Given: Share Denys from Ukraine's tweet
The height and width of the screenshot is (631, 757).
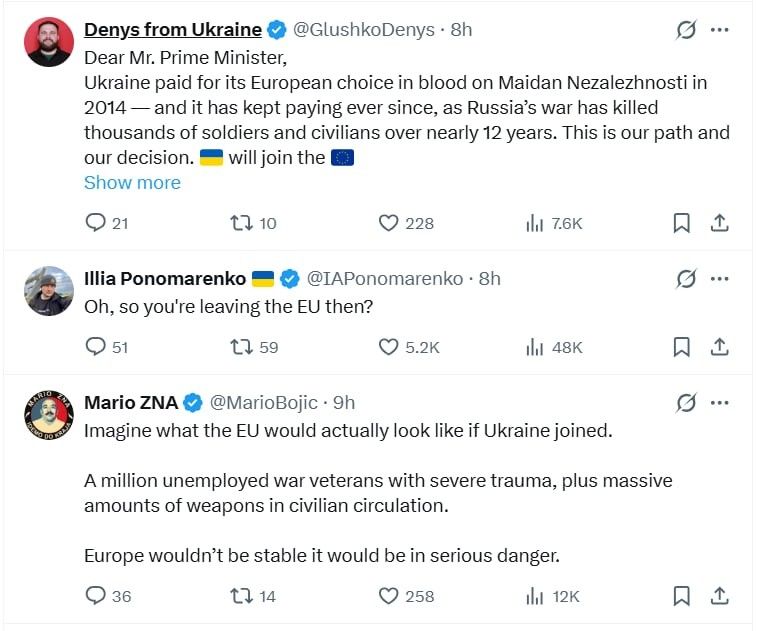Looking at the screenshot, I should click(x=719, y=223).
